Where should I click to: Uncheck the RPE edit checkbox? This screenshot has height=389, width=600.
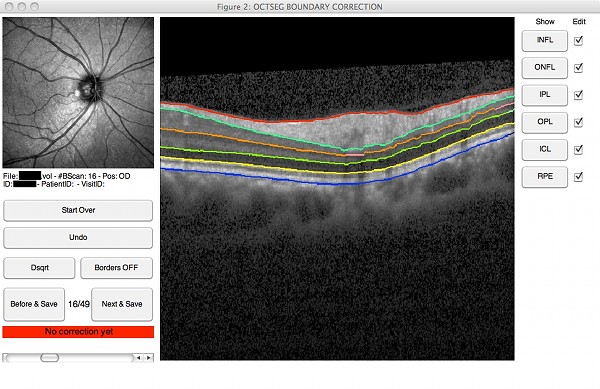578,177
